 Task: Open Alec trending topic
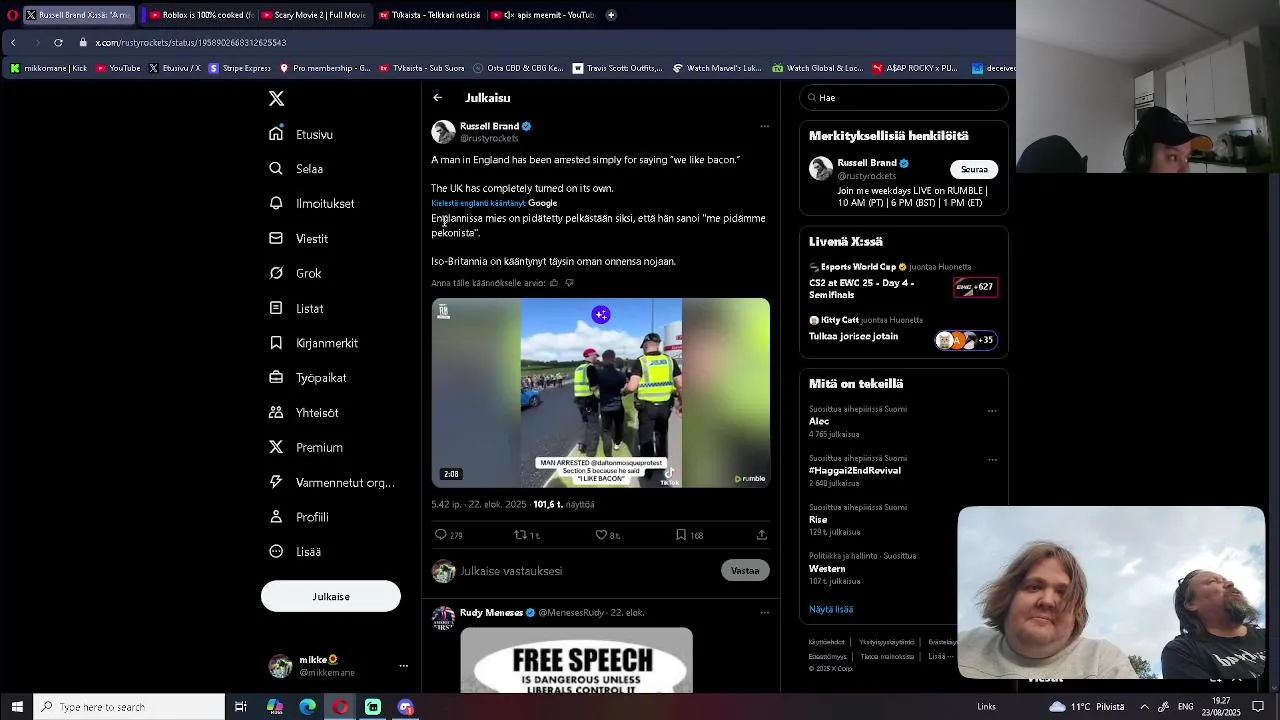[x=819, y=421]
